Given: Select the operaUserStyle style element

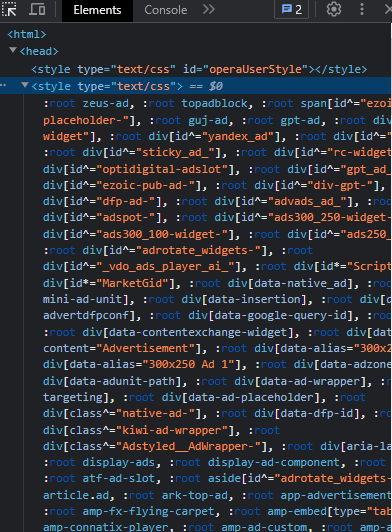Looking at the screenshot, I should pyautogui.click(x=199, y=69).
